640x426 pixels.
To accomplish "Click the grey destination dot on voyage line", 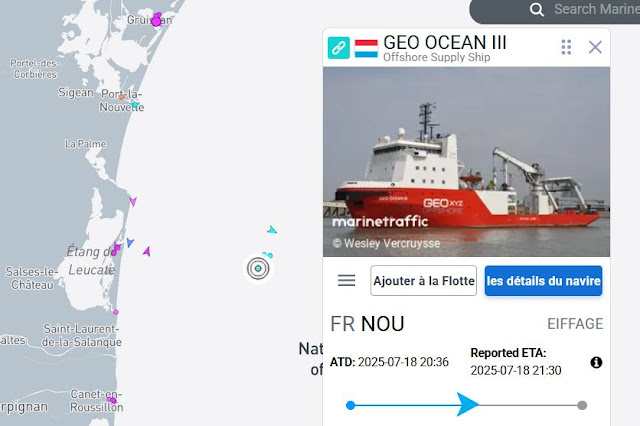I will [582, 405].
